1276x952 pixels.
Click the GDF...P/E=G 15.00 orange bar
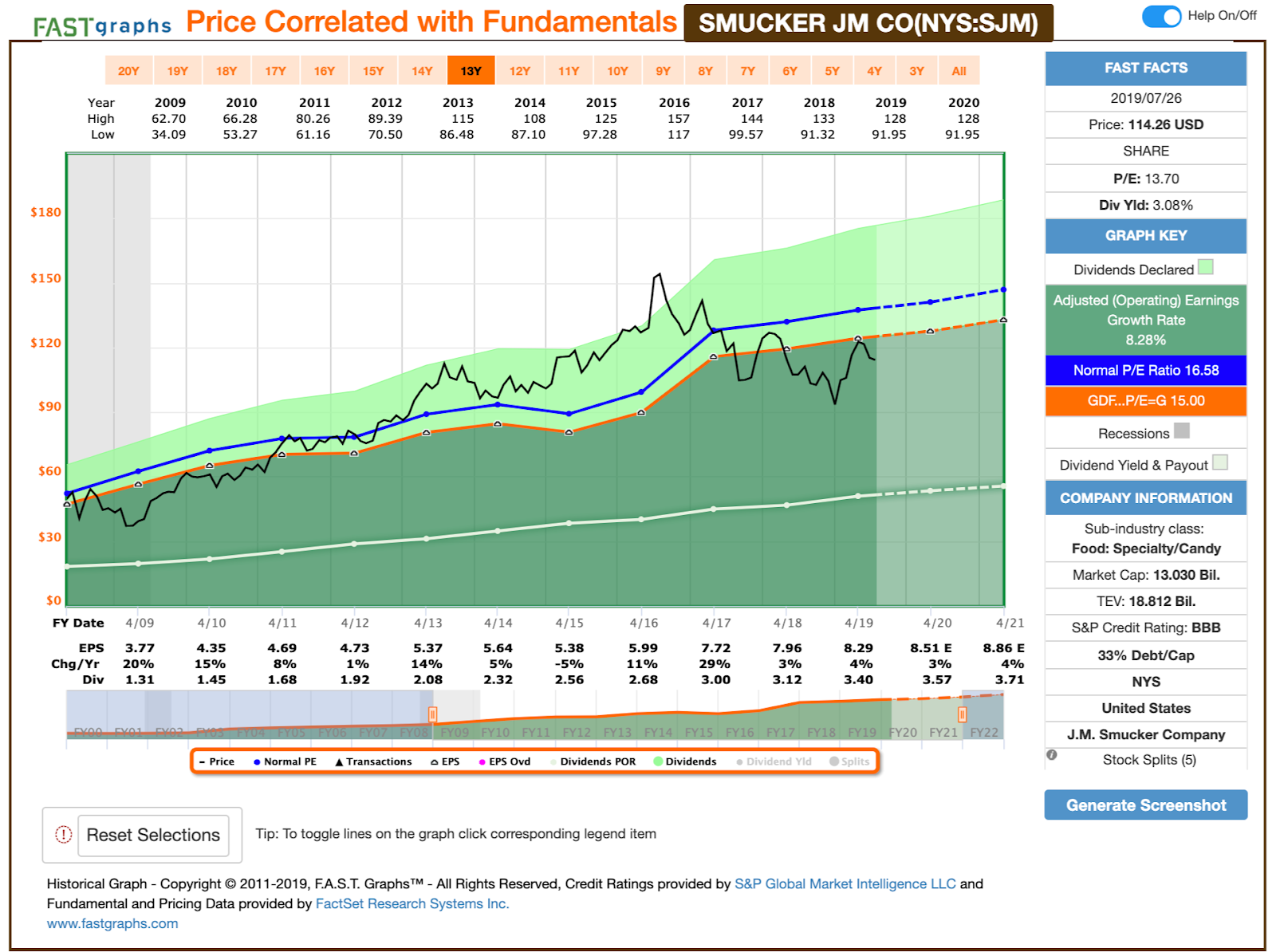pos(1146,401)
